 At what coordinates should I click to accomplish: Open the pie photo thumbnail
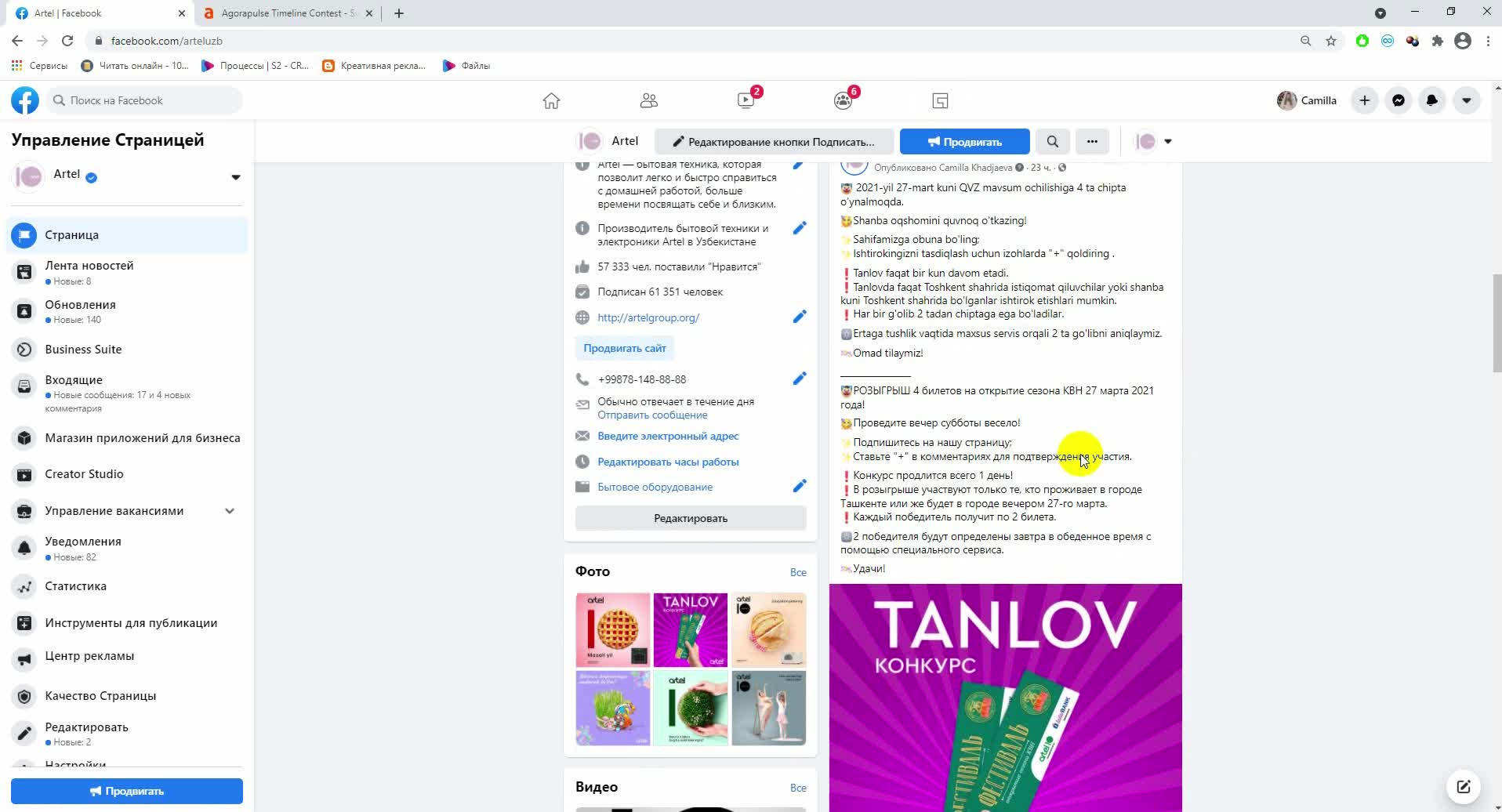point(613,630)
